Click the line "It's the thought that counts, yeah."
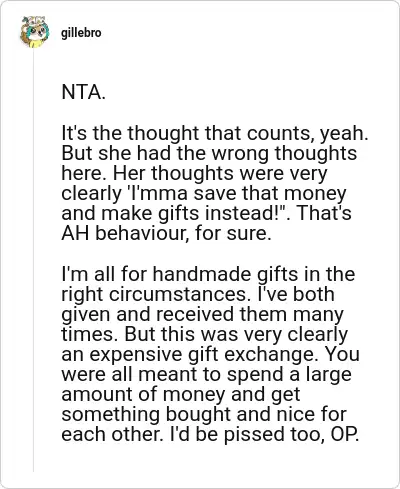The width and height of the screenshot is (400, 489). [215, 133]
